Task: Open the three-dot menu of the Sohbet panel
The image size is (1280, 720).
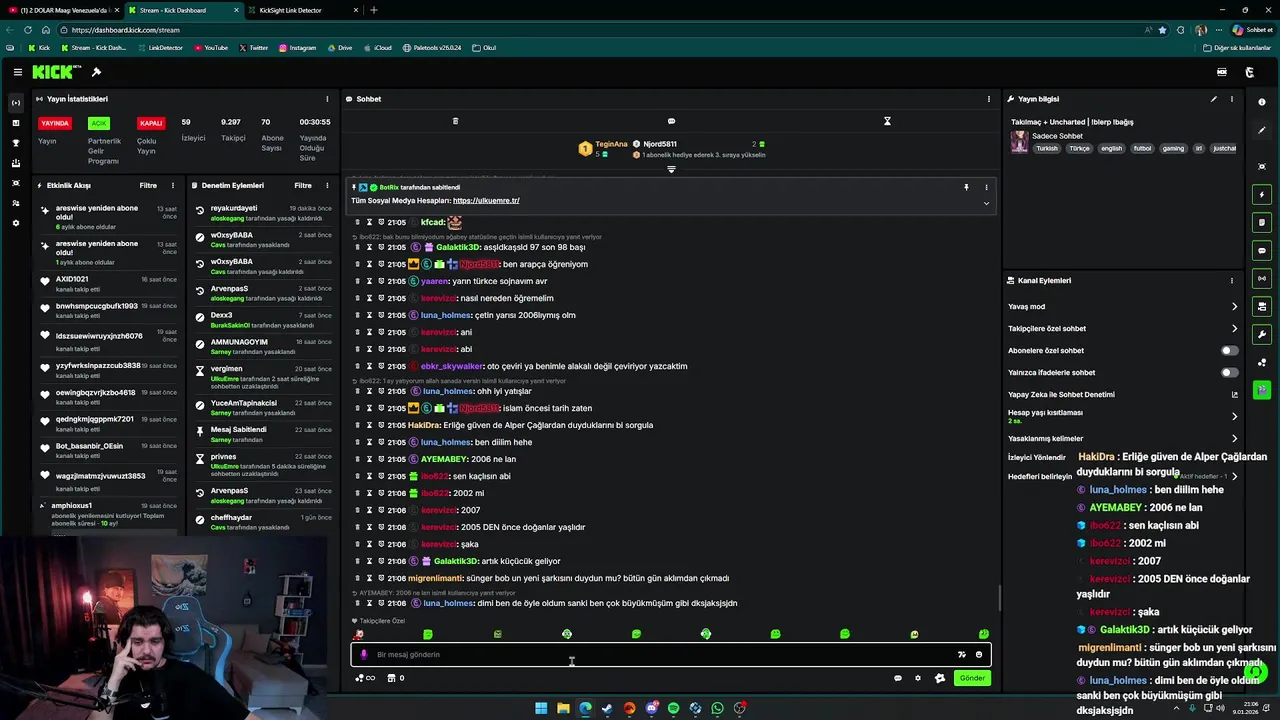Action: [989, 99]
